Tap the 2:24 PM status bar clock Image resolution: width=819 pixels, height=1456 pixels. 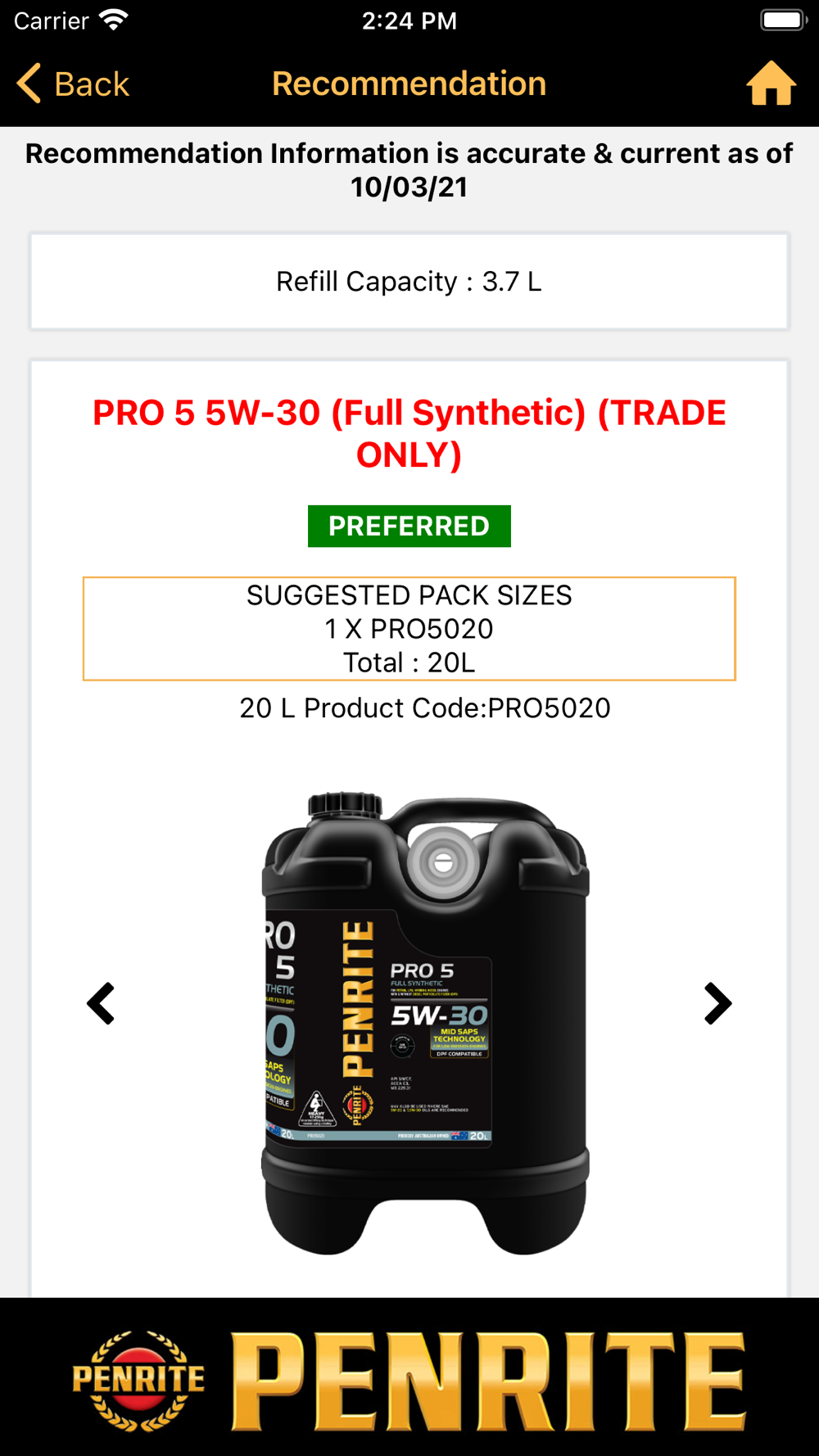(409, 20)
